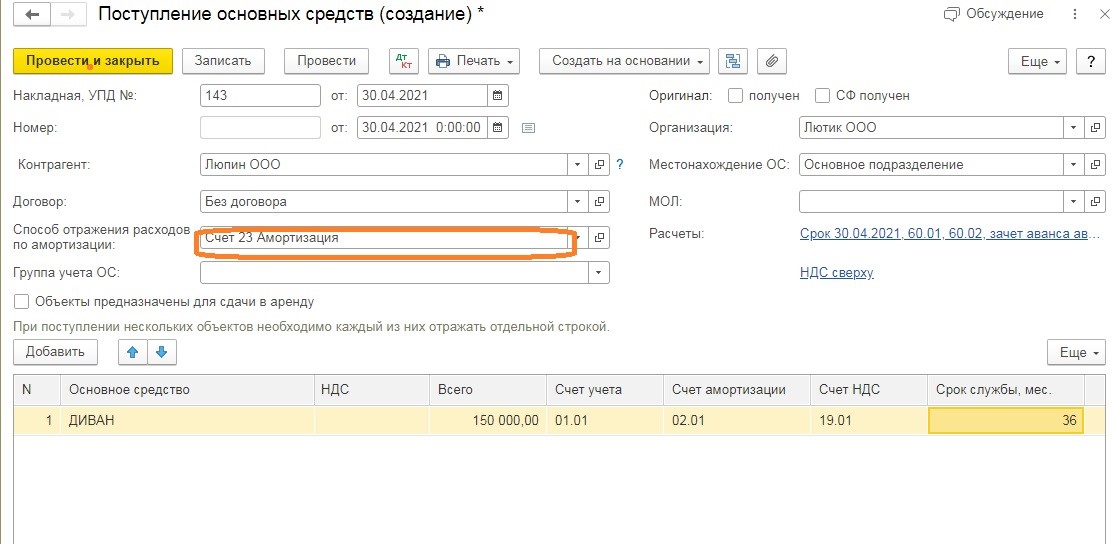Attach files with the paperclip icon
This screenshot has width=1114, height=544.
pyautogui.click(x=772, y=61)
